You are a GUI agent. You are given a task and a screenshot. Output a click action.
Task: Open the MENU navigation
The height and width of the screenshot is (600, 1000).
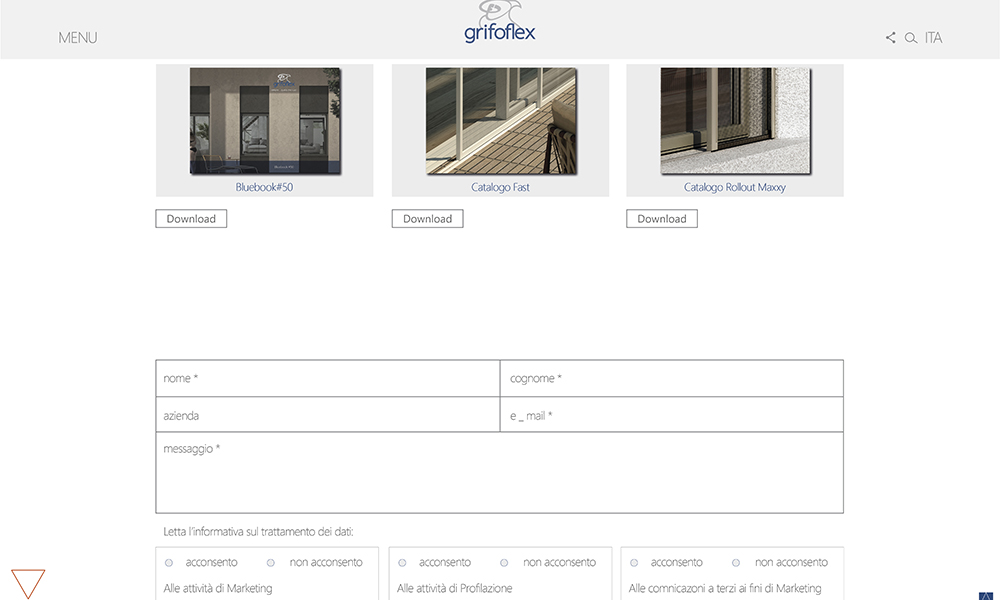pos(78,38)
